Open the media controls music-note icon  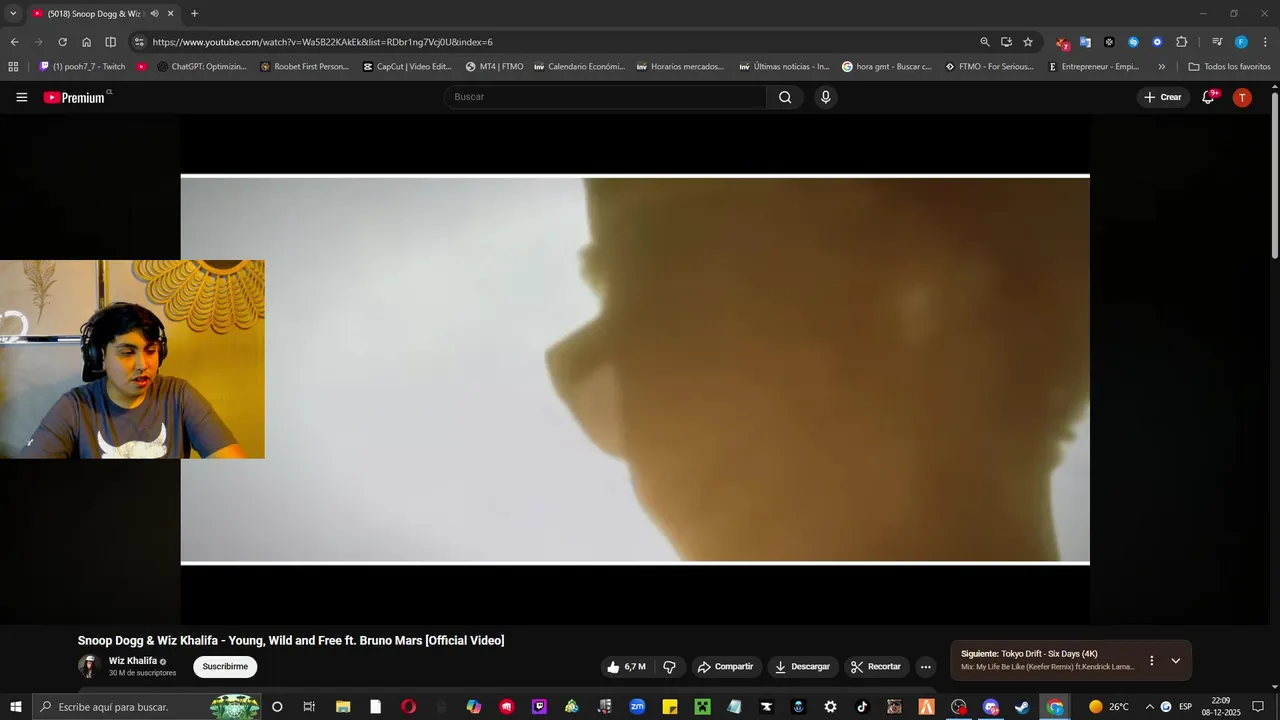point(1217,42)
